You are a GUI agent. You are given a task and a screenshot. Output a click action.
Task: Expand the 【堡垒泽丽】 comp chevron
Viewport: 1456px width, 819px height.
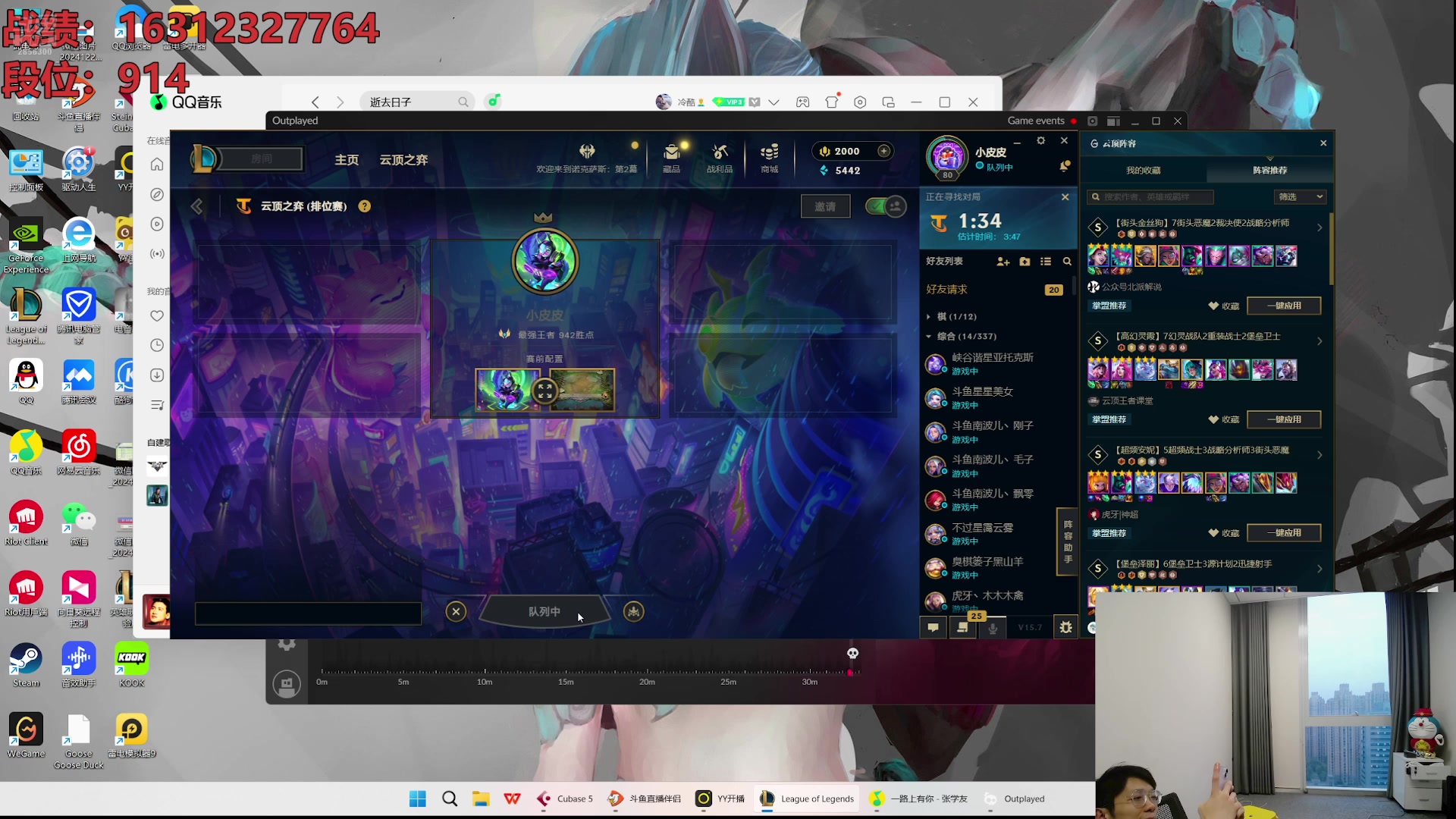[x=1319, y=569]
